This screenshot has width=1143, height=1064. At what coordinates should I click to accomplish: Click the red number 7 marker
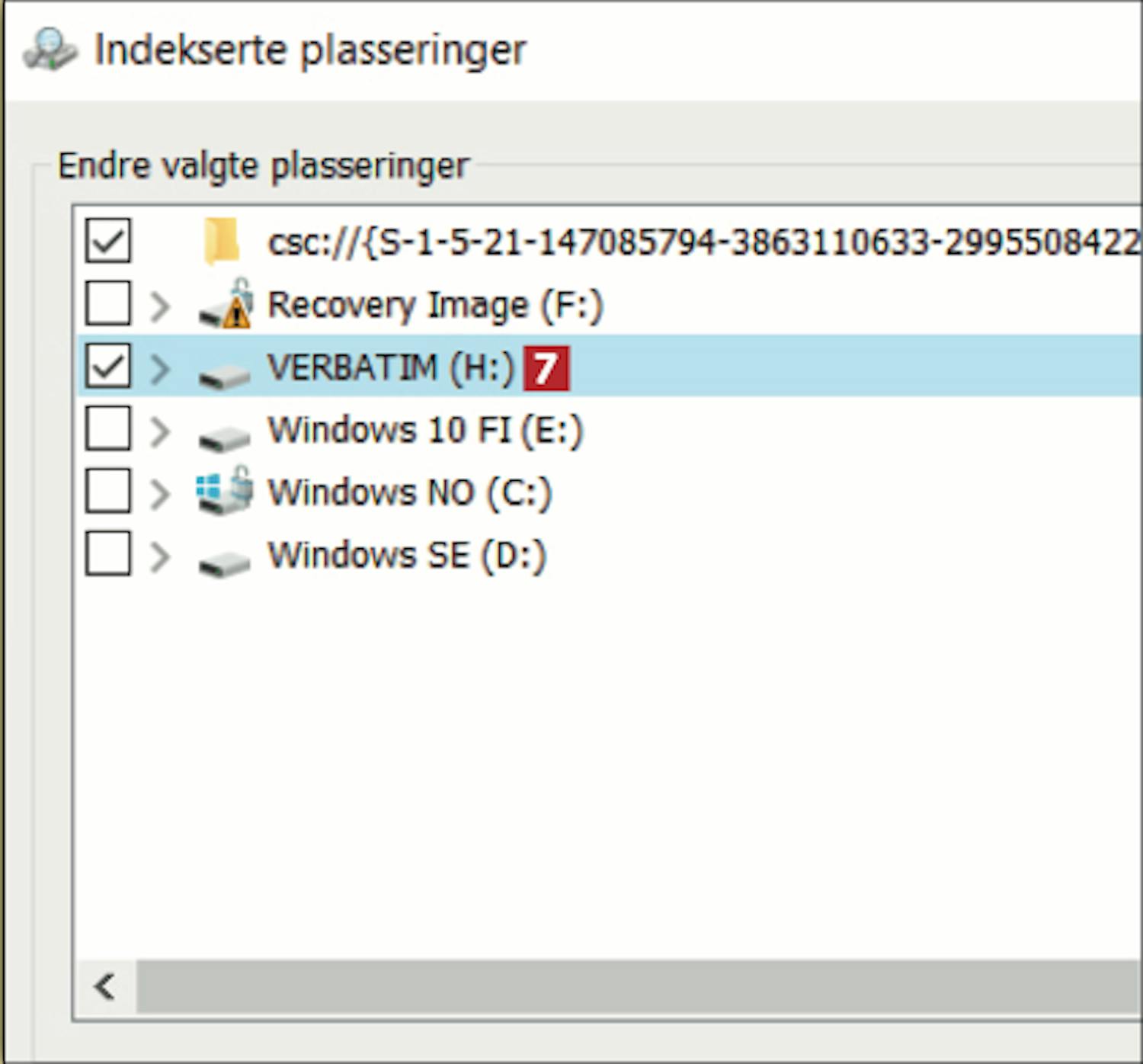pos(546,369)
